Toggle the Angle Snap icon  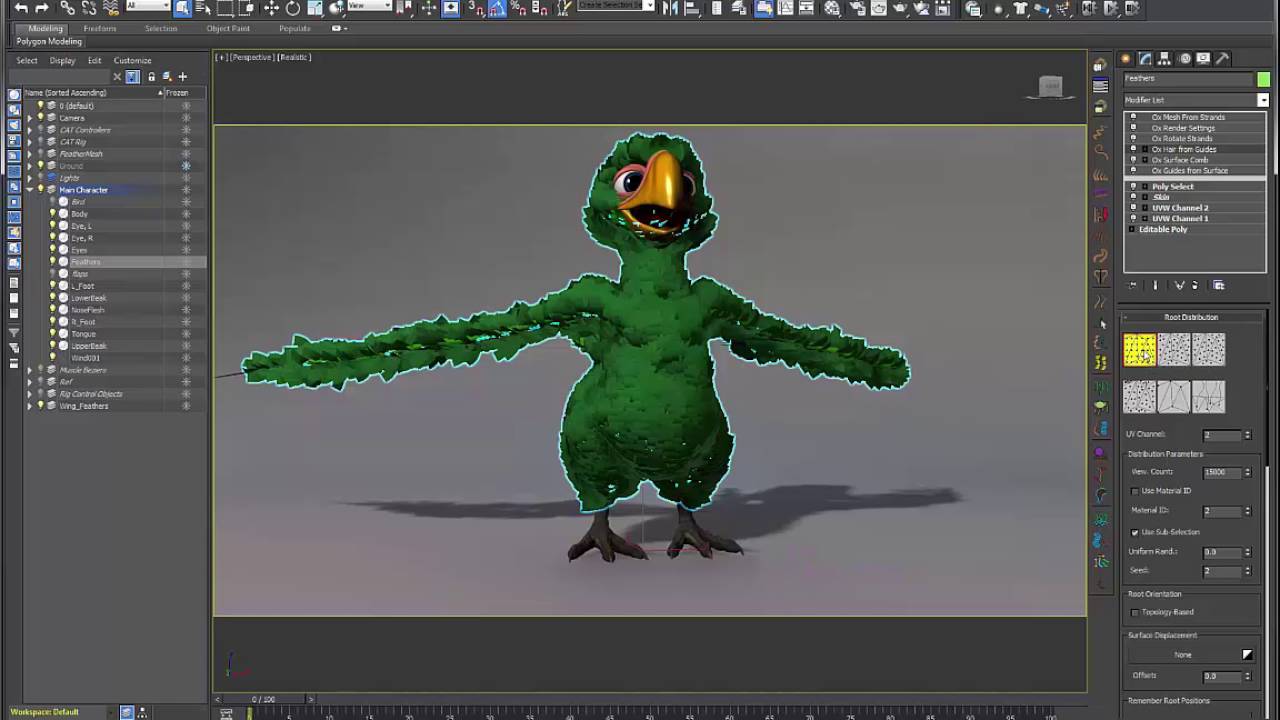(495, 8)
